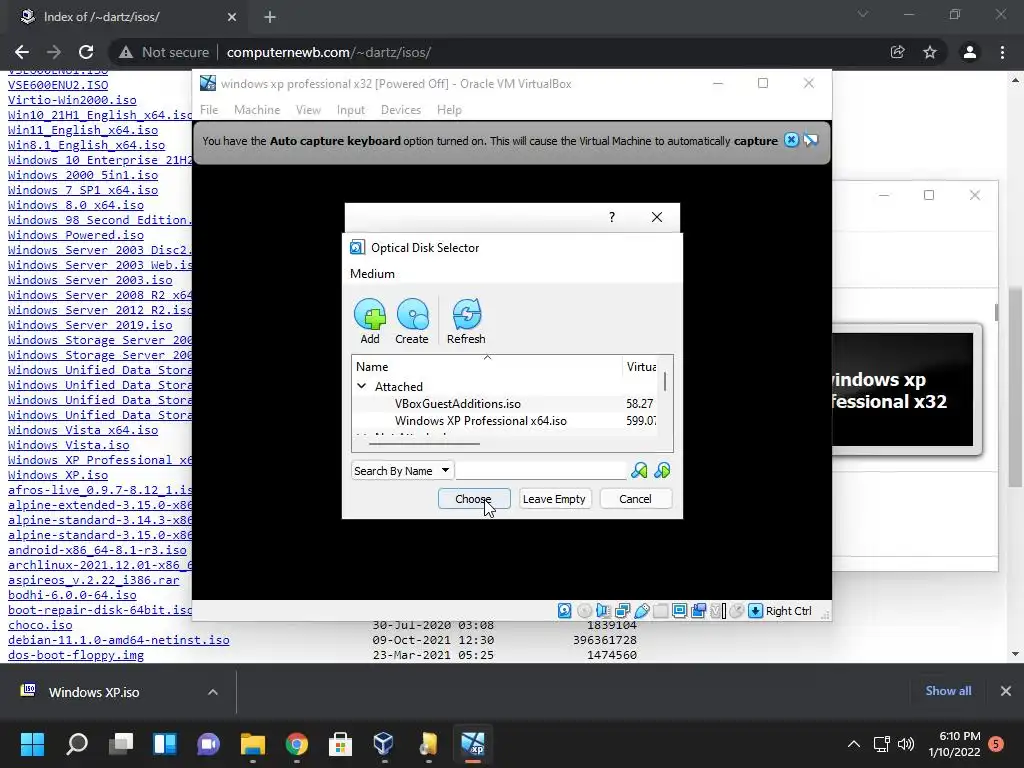Open File Explorer from taskbar
Screen dimensions: 1024x768
click(x=253, y=743)
